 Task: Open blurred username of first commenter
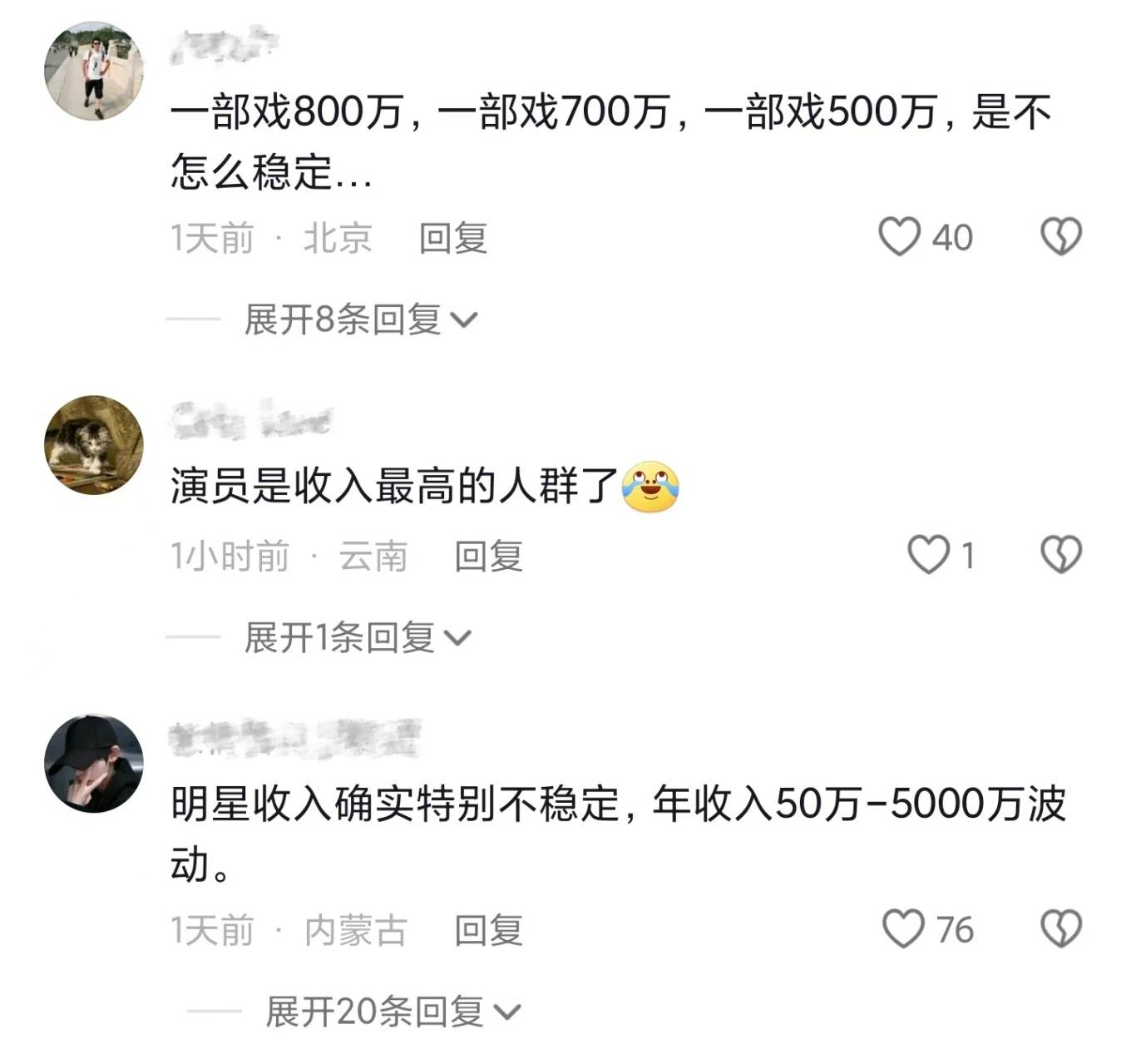[x=225, y=45]
